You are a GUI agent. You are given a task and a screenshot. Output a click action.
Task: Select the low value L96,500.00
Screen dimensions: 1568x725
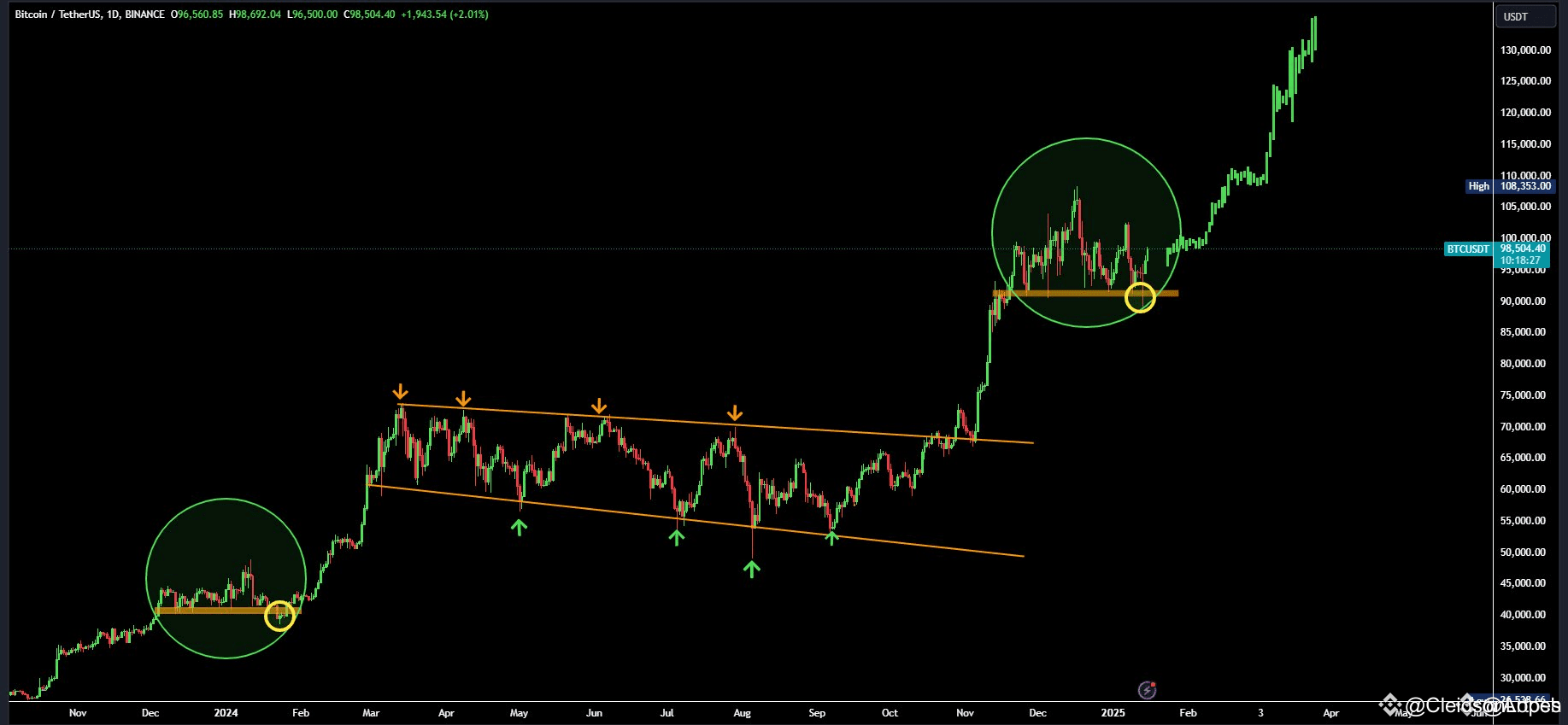(x=312, y=15)
